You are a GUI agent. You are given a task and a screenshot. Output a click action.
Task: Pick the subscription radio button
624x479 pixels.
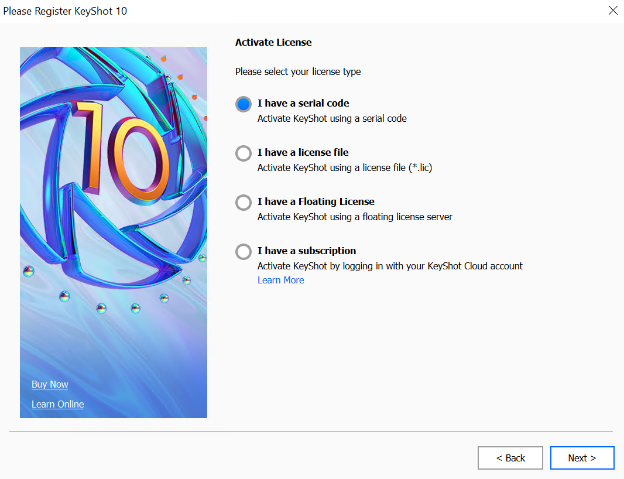tap(243, 251)
